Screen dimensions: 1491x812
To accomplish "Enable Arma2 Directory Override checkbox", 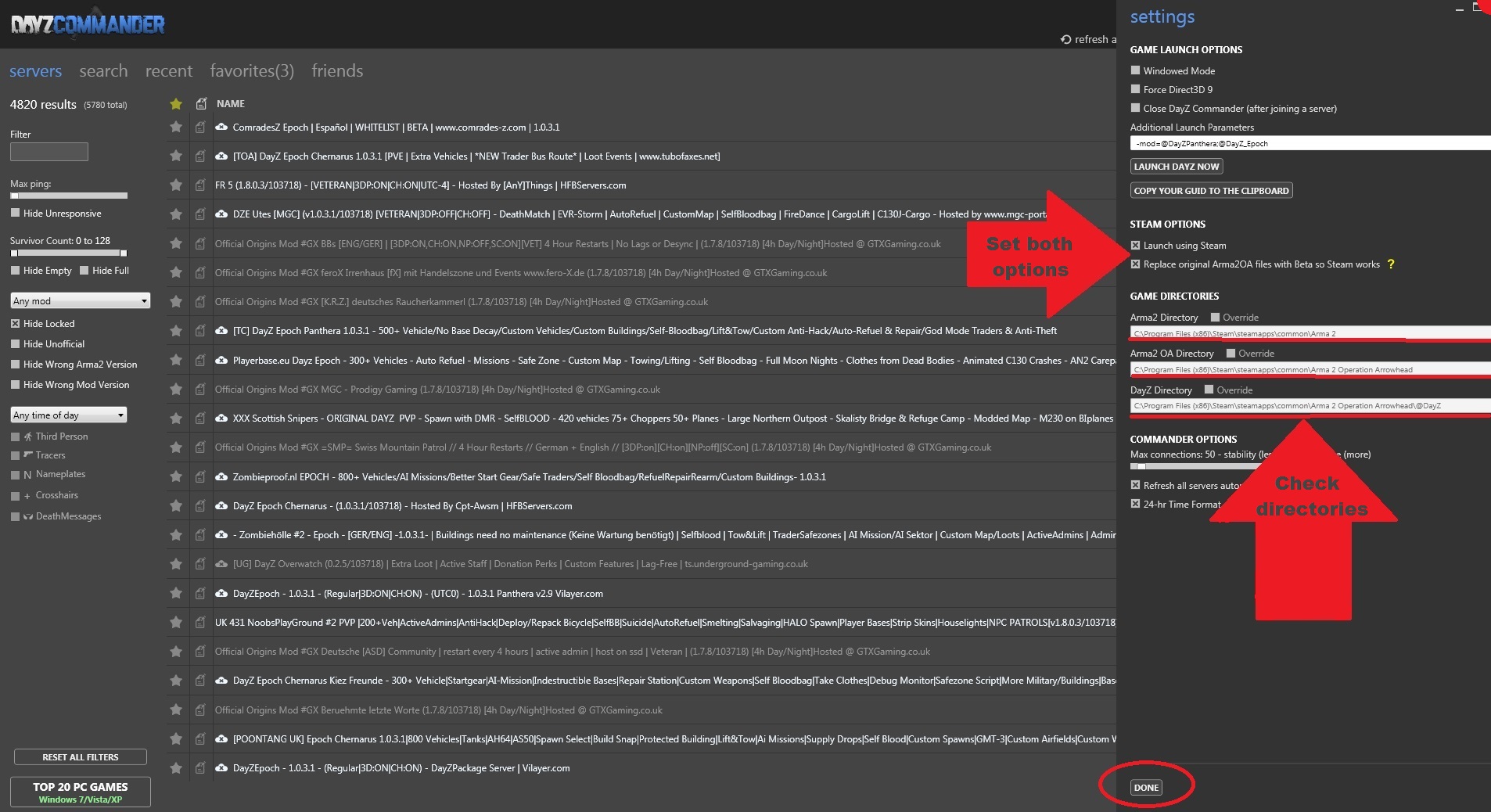I will pos(1215,317).
